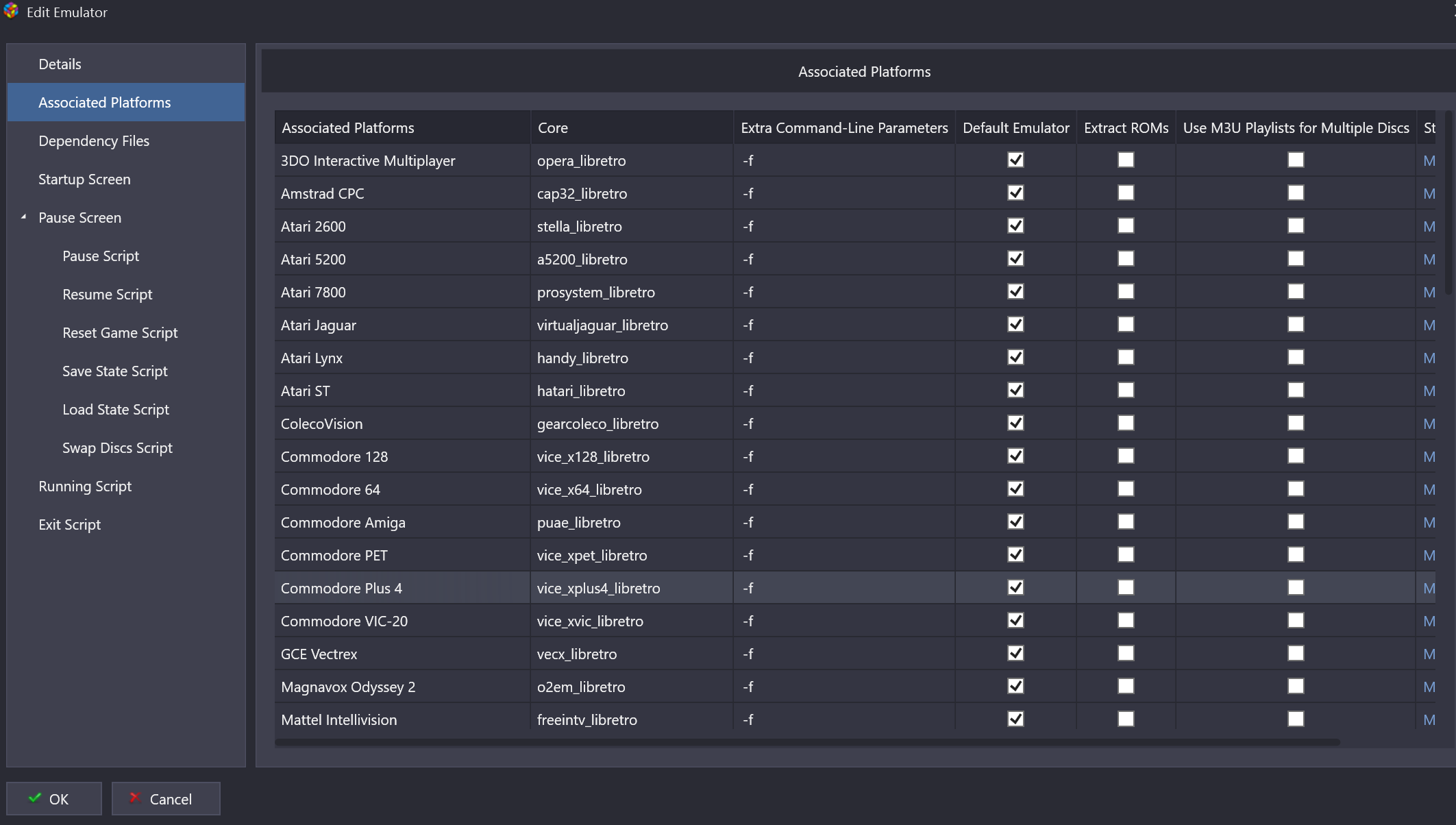The image size is (1456, 825).
Task: Enable M3U Playlists for ColecoVision
Action: (1296, 423)
